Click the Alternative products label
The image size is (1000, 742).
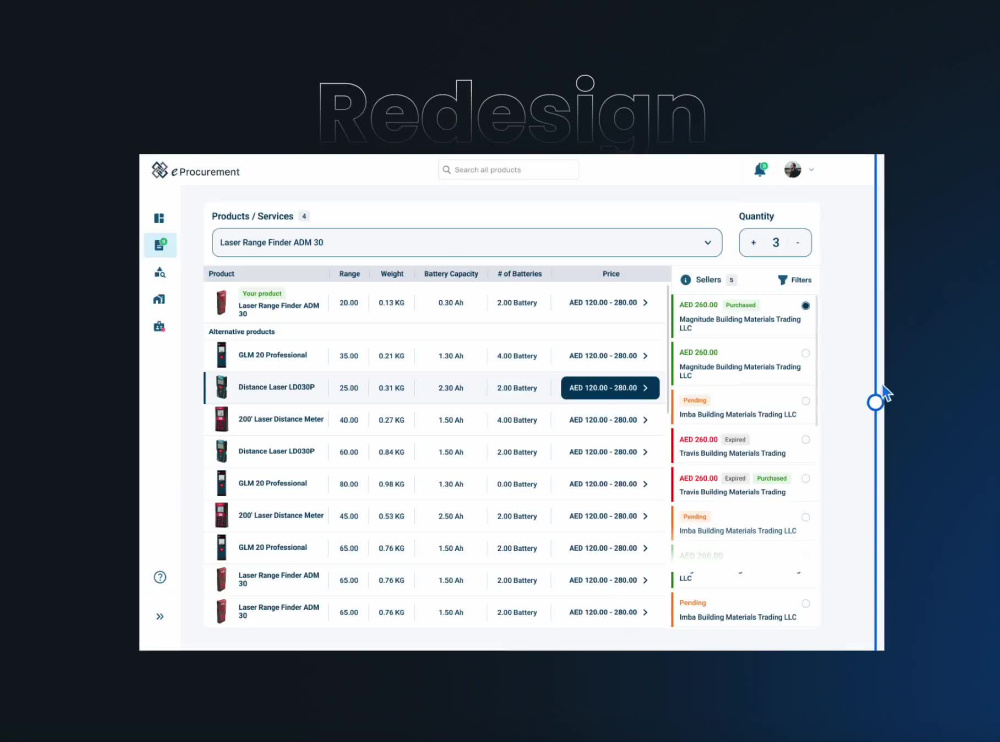pyautogui.click(x=242, y=332)
